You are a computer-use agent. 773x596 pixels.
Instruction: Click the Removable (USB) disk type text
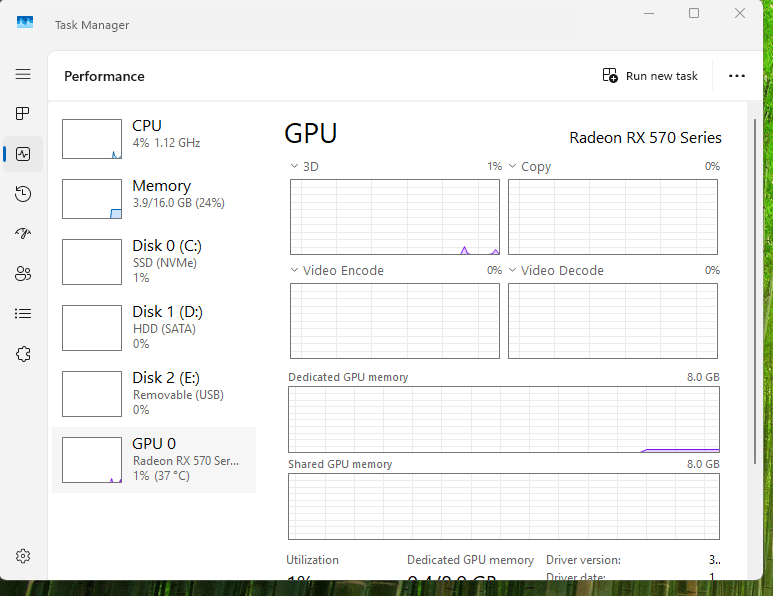click(x=178, y=395)
